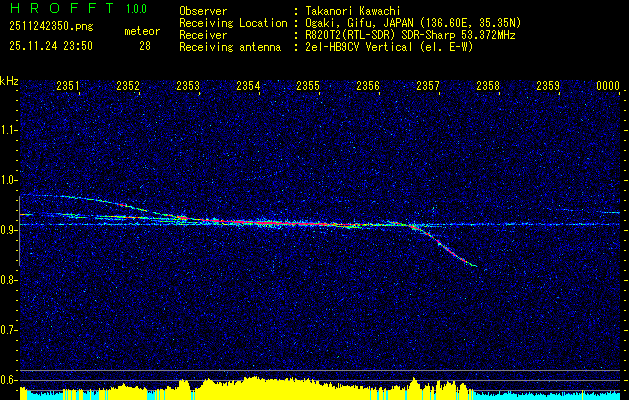
Task: Click the meteor count value 28
Action: 145,46
